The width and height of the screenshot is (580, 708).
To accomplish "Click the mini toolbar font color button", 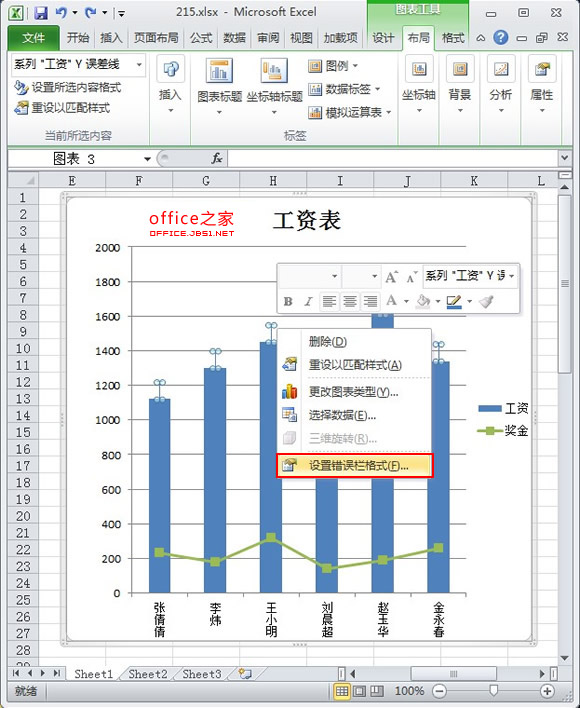I will click(391, 301).
